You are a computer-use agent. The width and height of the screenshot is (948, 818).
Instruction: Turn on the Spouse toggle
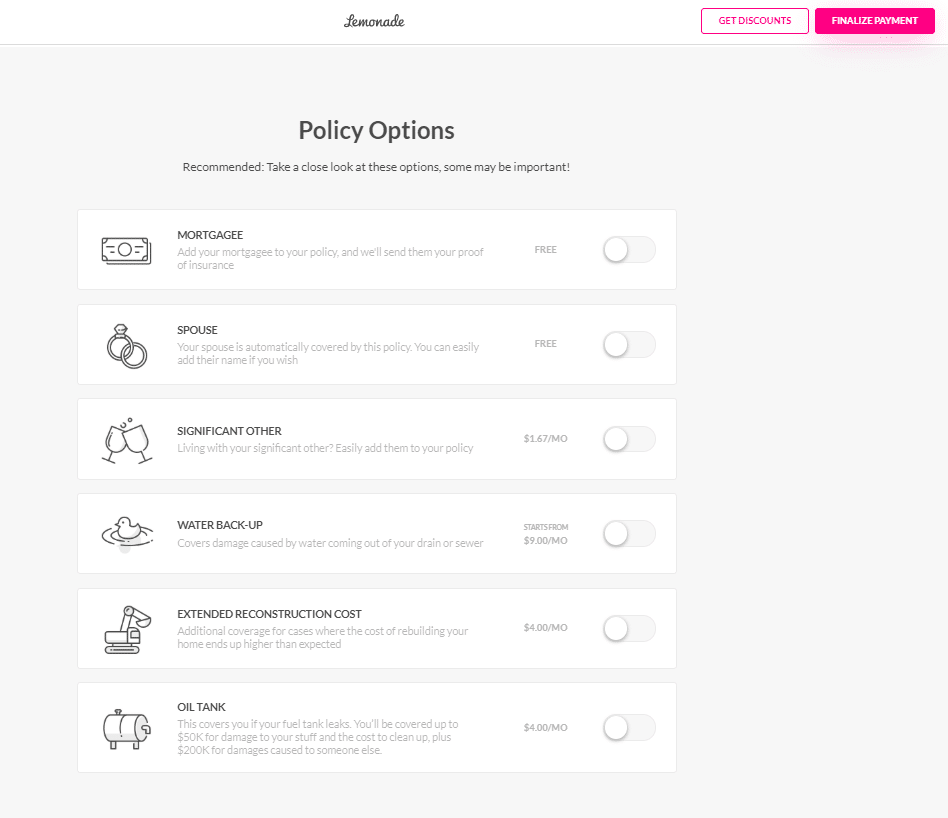(629, 345)
